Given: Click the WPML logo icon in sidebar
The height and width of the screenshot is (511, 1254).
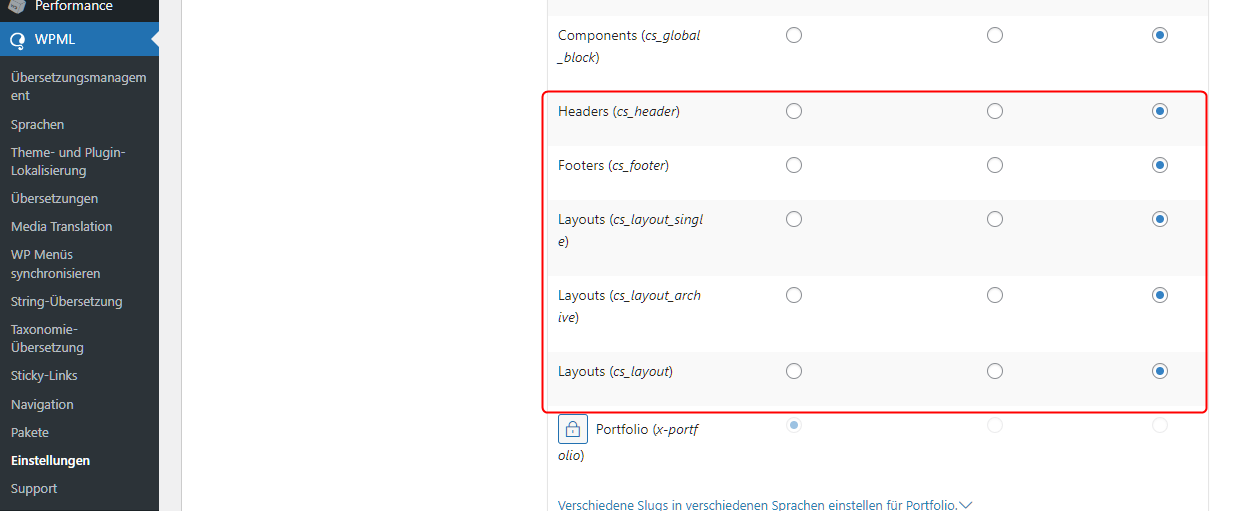Looking at the screenshot, I should [x=17, y=41].
